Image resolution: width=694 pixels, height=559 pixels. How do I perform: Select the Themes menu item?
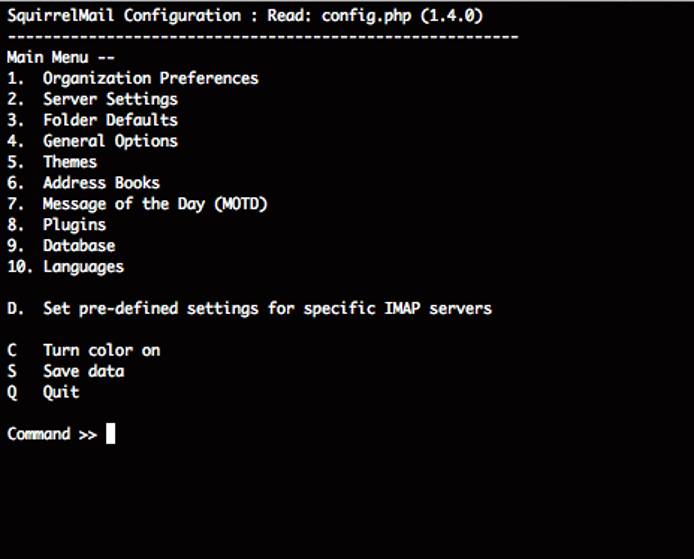70,162
